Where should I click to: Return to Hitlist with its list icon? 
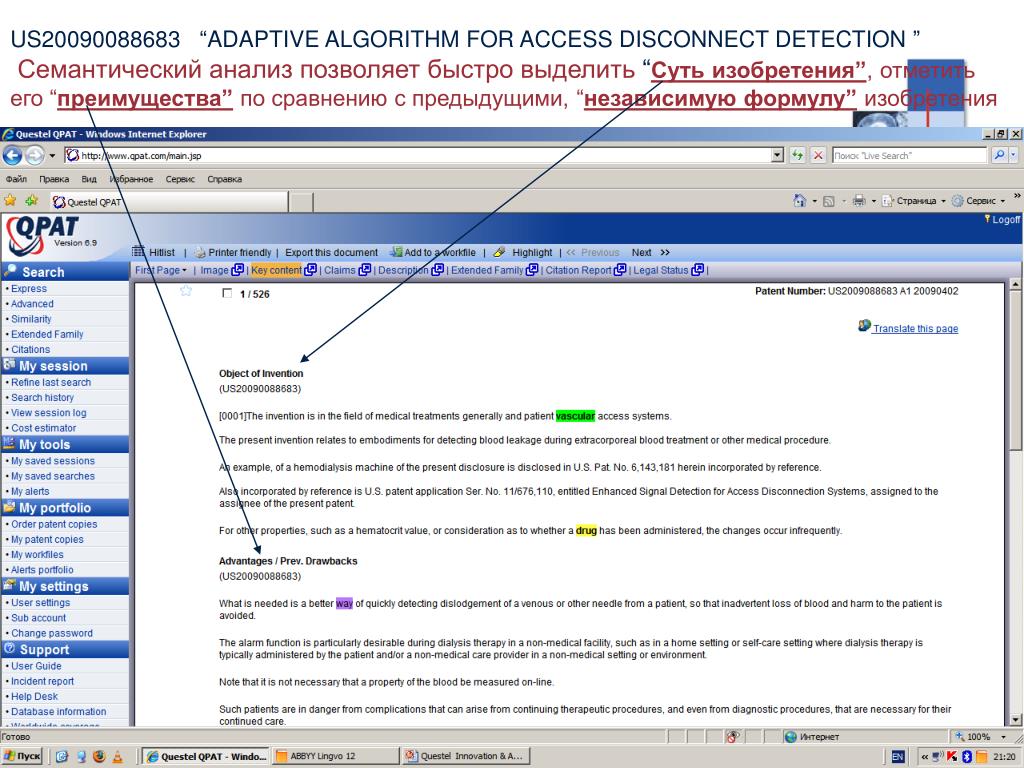pos(138,252)
